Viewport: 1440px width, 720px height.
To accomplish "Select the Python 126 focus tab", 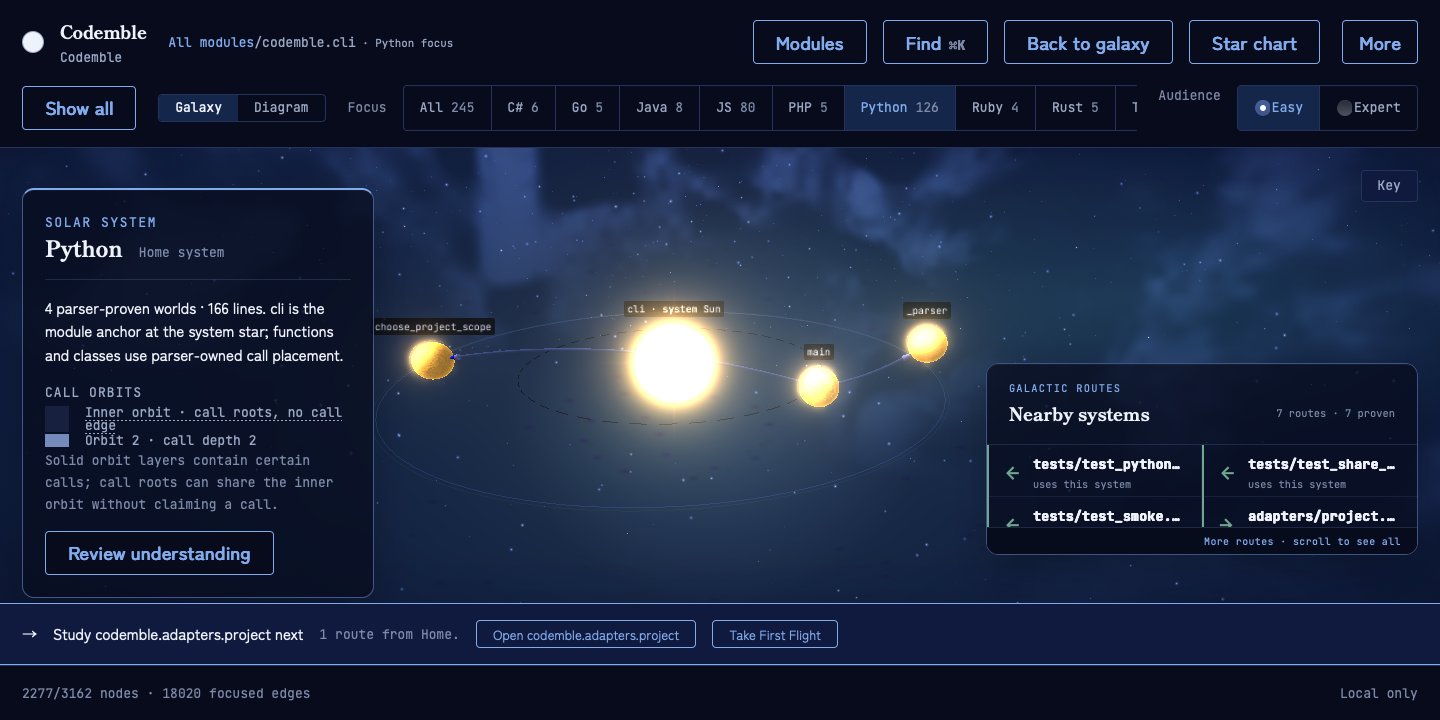I will pyautogui.click(x=900, y=108).
